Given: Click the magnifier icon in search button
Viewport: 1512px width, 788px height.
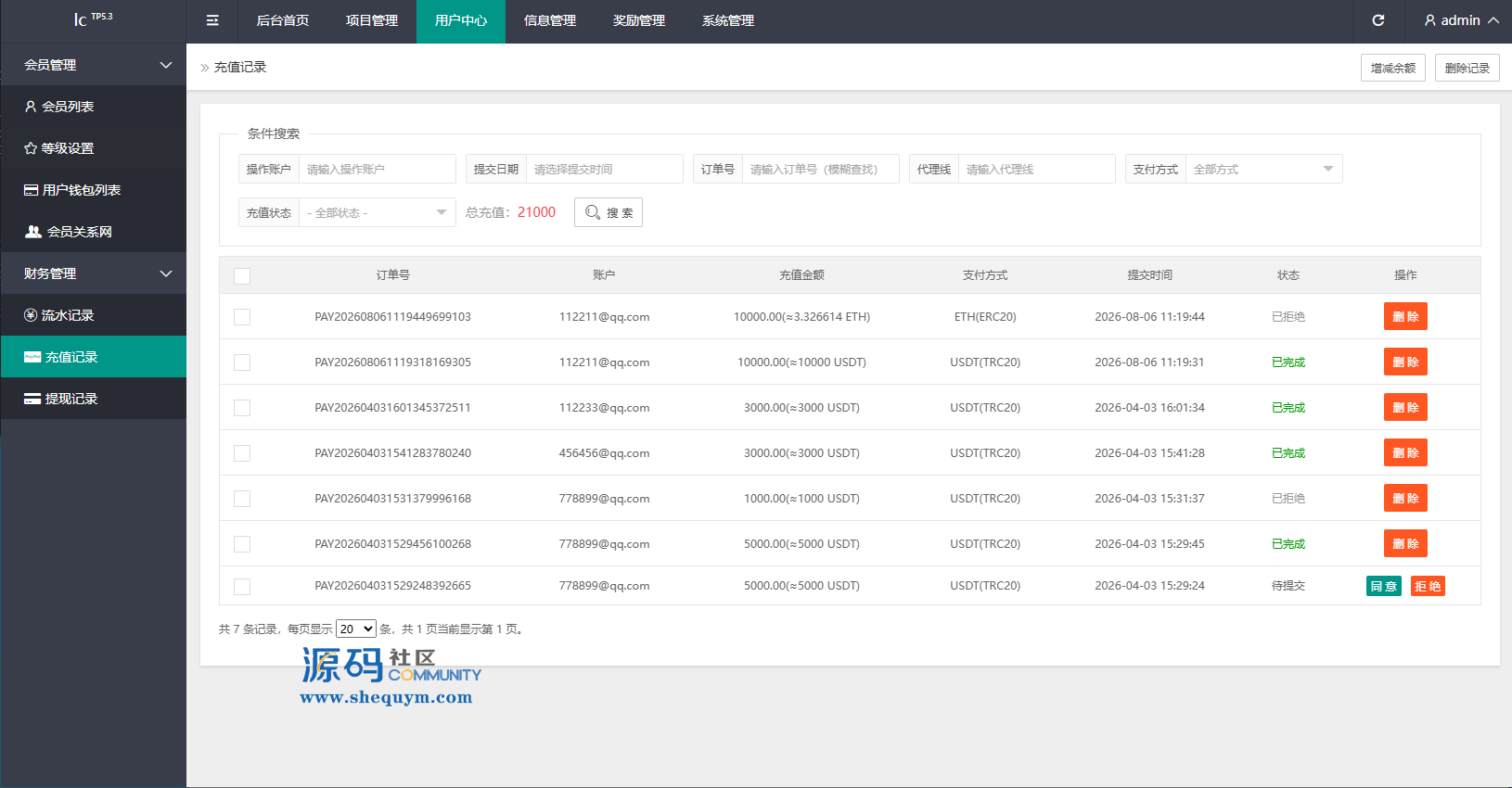Looking at the screenshot, I should tap(593, 212).
